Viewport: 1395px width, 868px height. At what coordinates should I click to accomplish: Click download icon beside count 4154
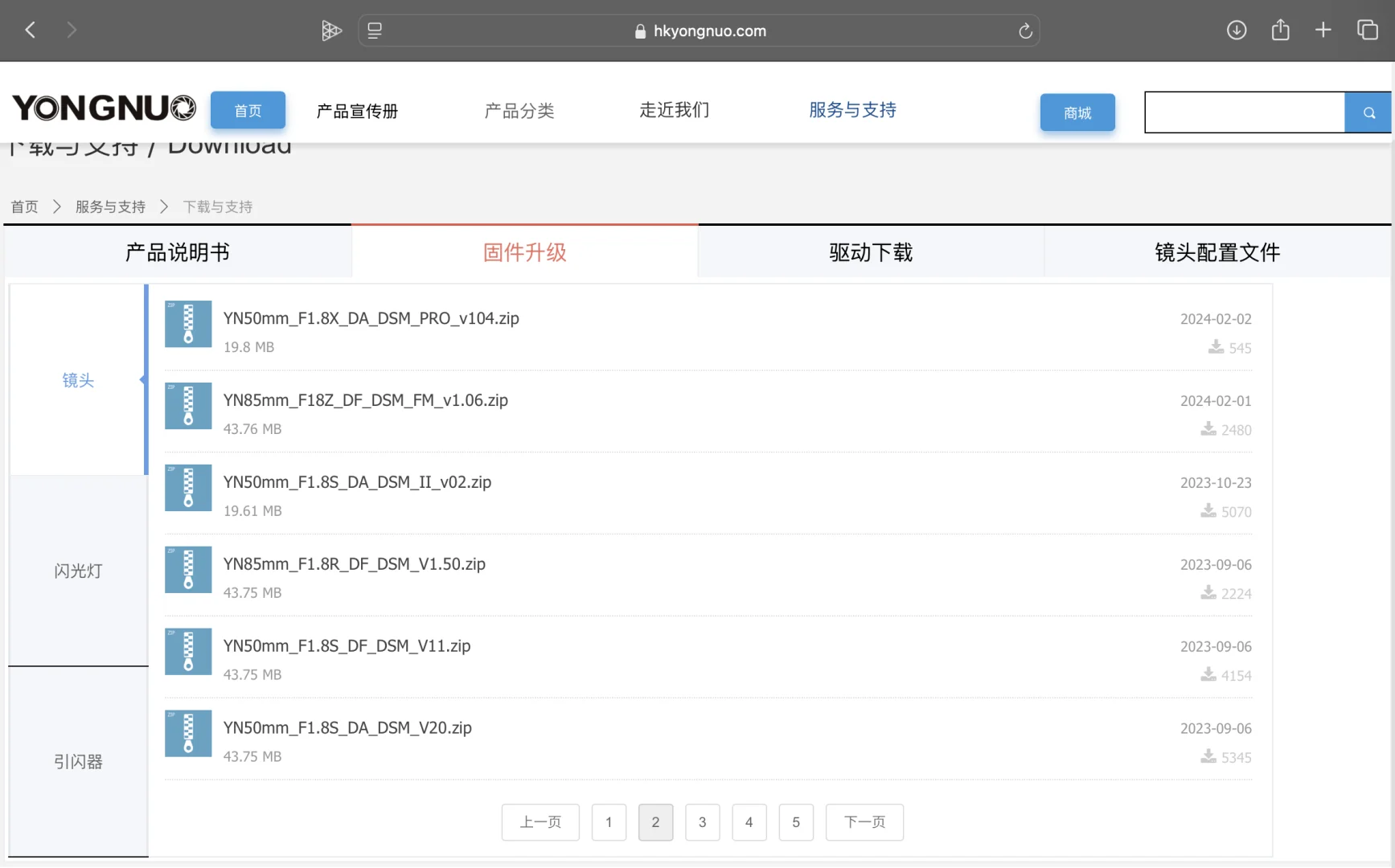click(1208, 674)
